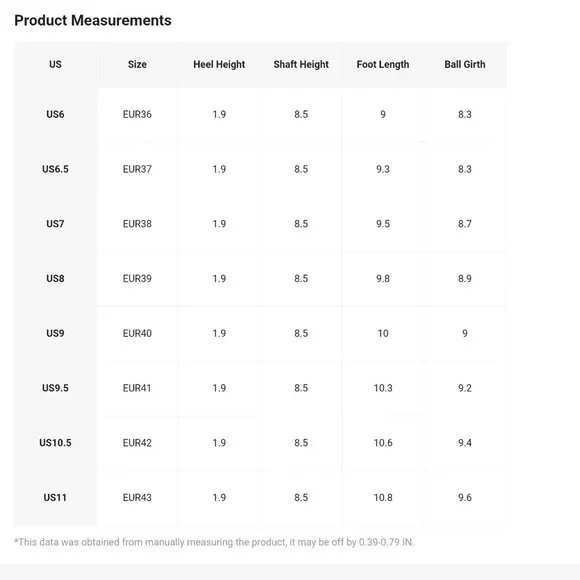Select the US11 row label
Screen dimensions: 580x580
point(55,498)
